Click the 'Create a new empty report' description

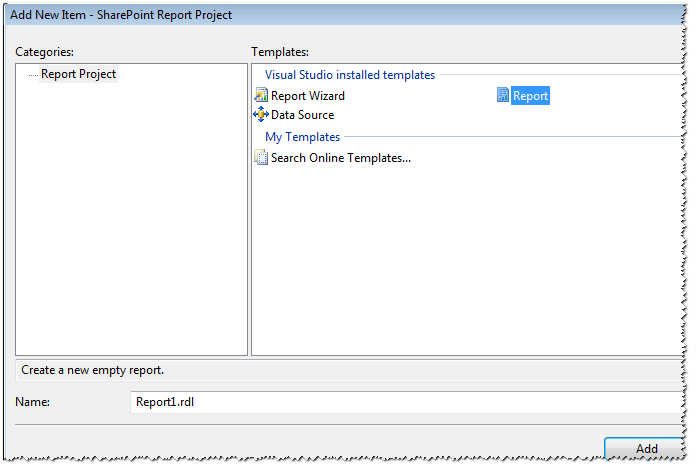tap(93, 370)
